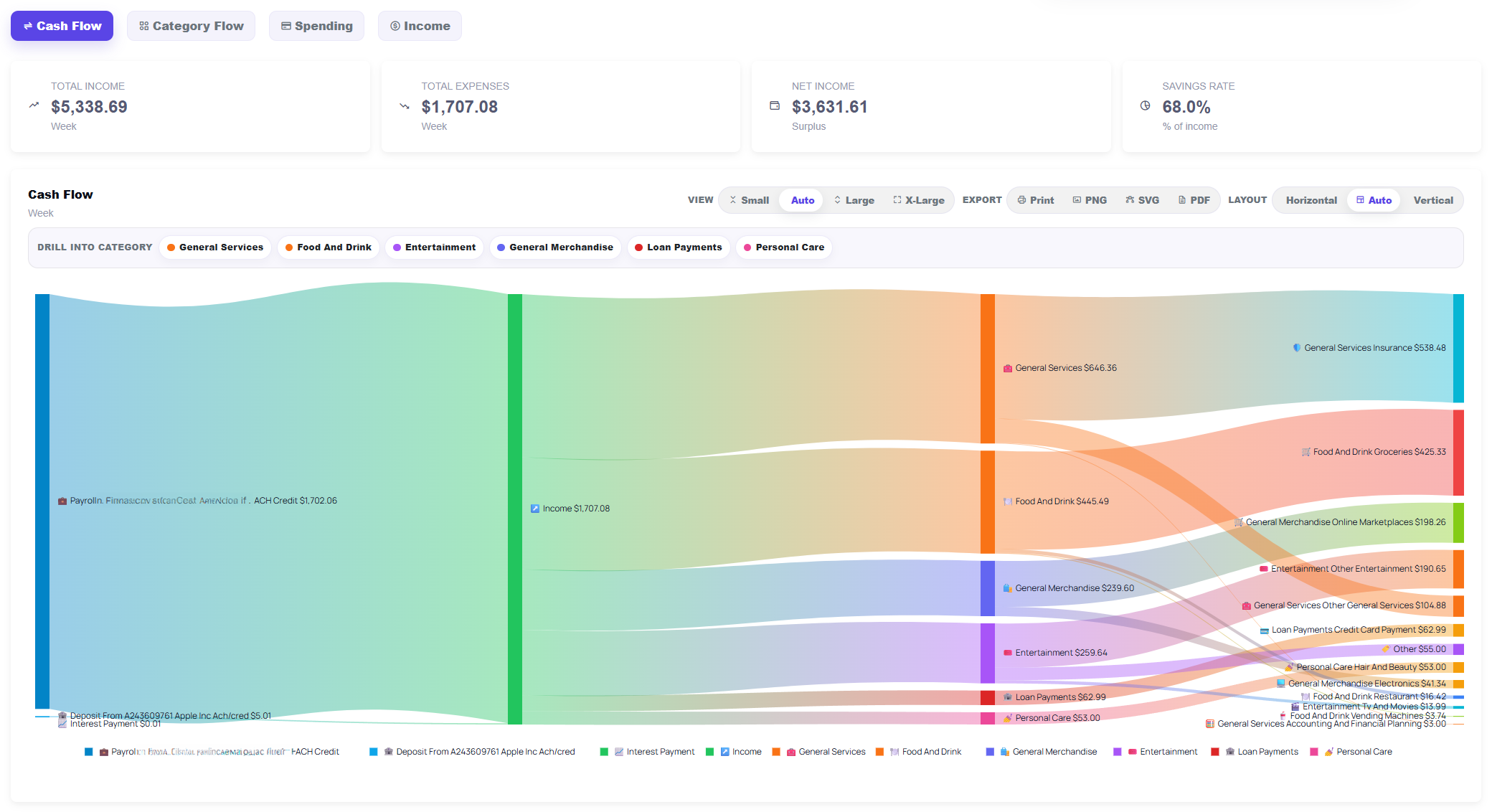Click Food And Drink $445.49 label
Viewport: 1492px width, 812px height.
[x=1056, y=501]
